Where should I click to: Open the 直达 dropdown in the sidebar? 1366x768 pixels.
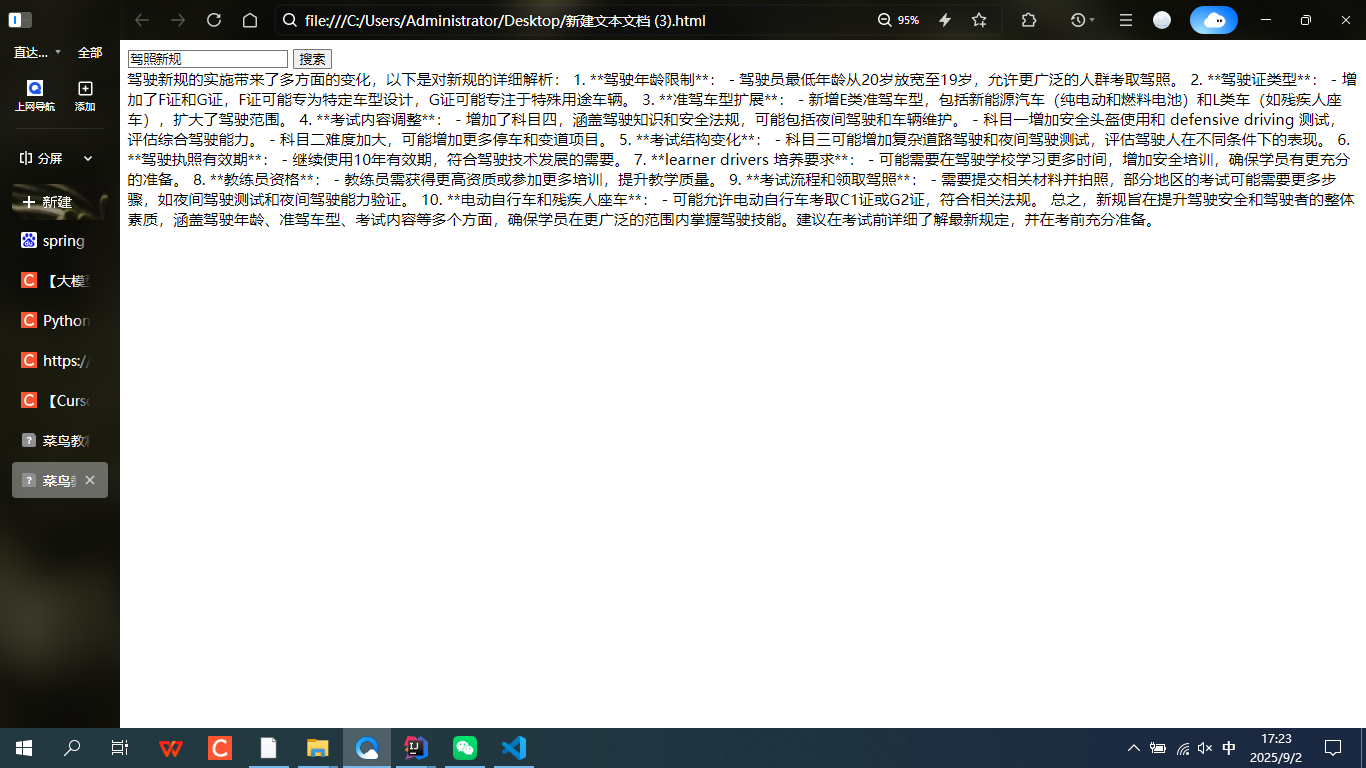pyautogui.click(x=37, y=52)
